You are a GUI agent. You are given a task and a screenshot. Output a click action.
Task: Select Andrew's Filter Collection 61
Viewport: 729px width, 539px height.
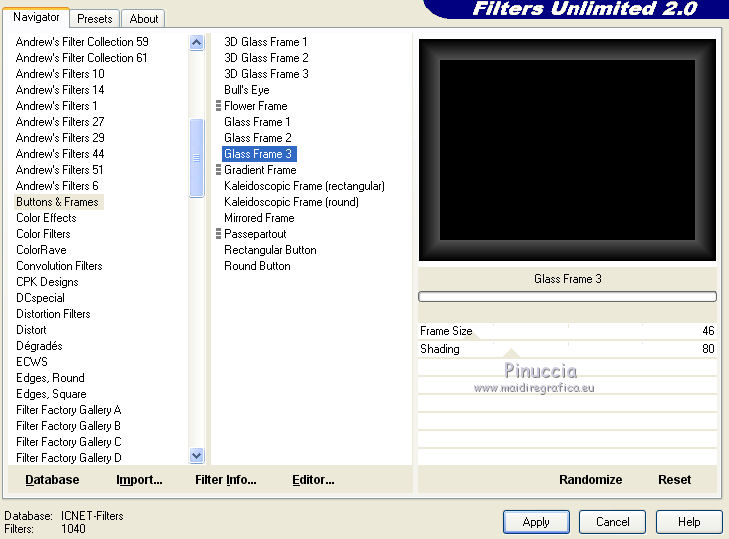point(81,58)
